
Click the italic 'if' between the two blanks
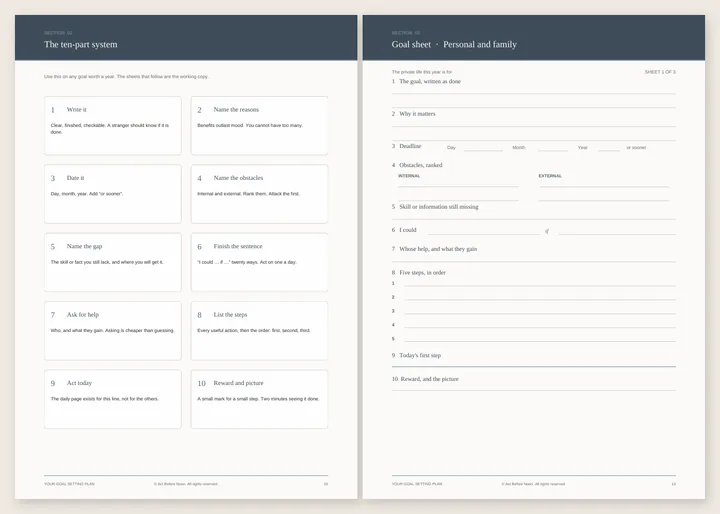pyautogui.click(x=547, y=232)
